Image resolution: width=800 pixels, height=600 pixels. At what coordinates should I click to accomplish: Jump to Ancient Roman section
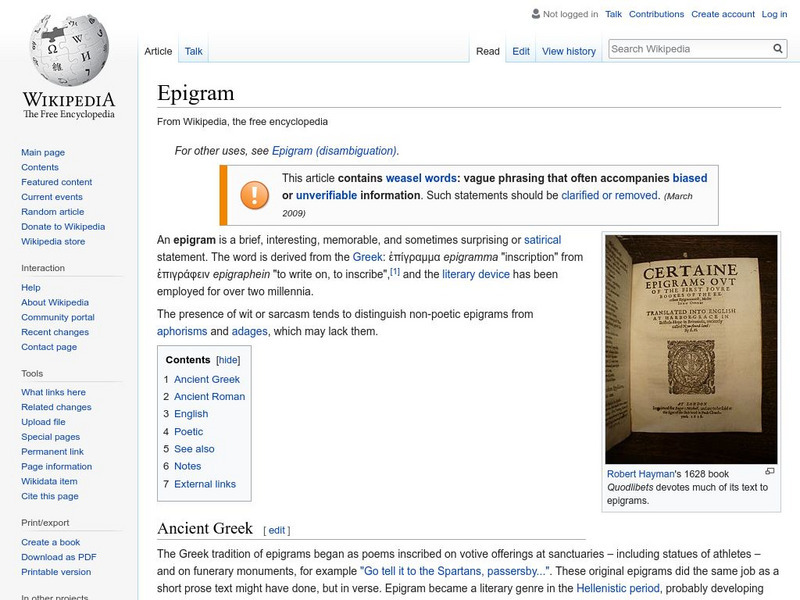pos(209,396)
